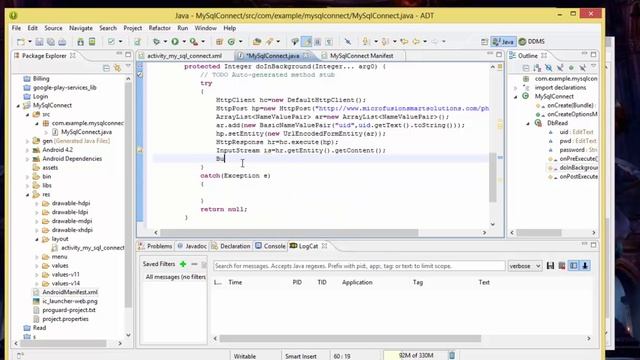Screen dimensions: 640x360
Task: Click the Clear Log icon in LogCat
Action: coord(562,266)
